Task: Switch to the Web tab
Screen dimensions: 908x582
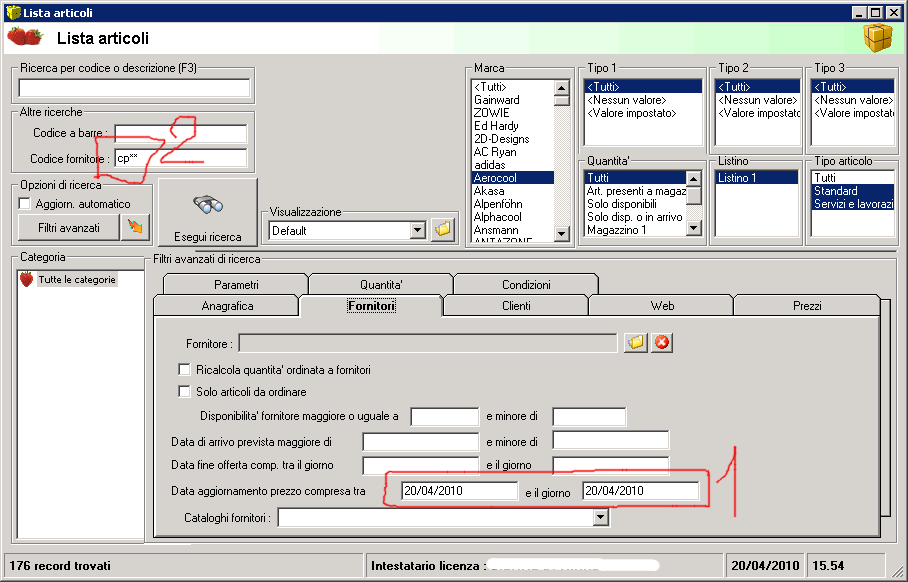Action: pos(661,306)
